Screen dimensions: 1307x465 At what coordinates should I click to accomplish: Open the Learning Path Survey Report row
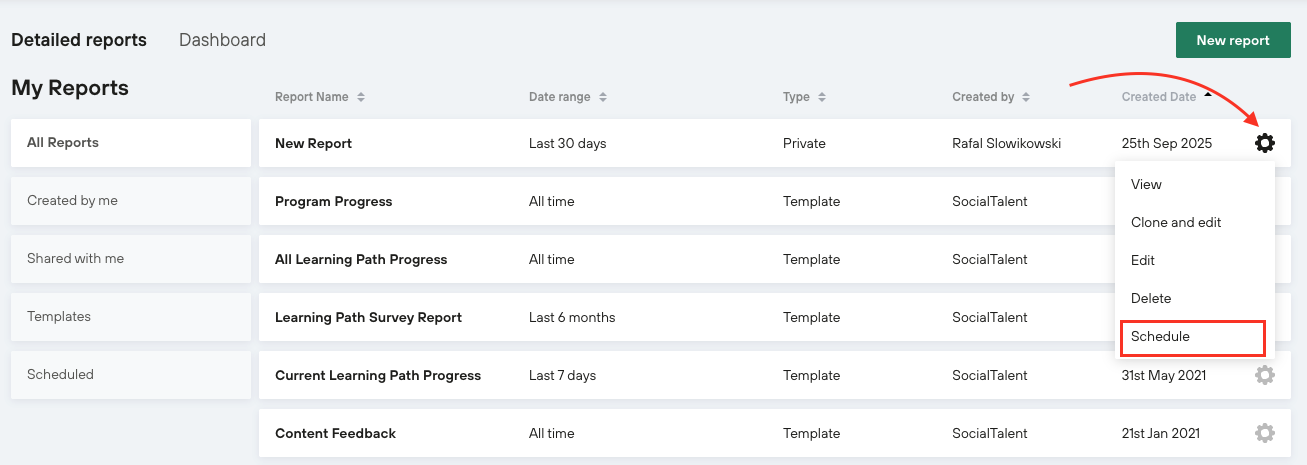pyautogui.click(x=368, y=317)
